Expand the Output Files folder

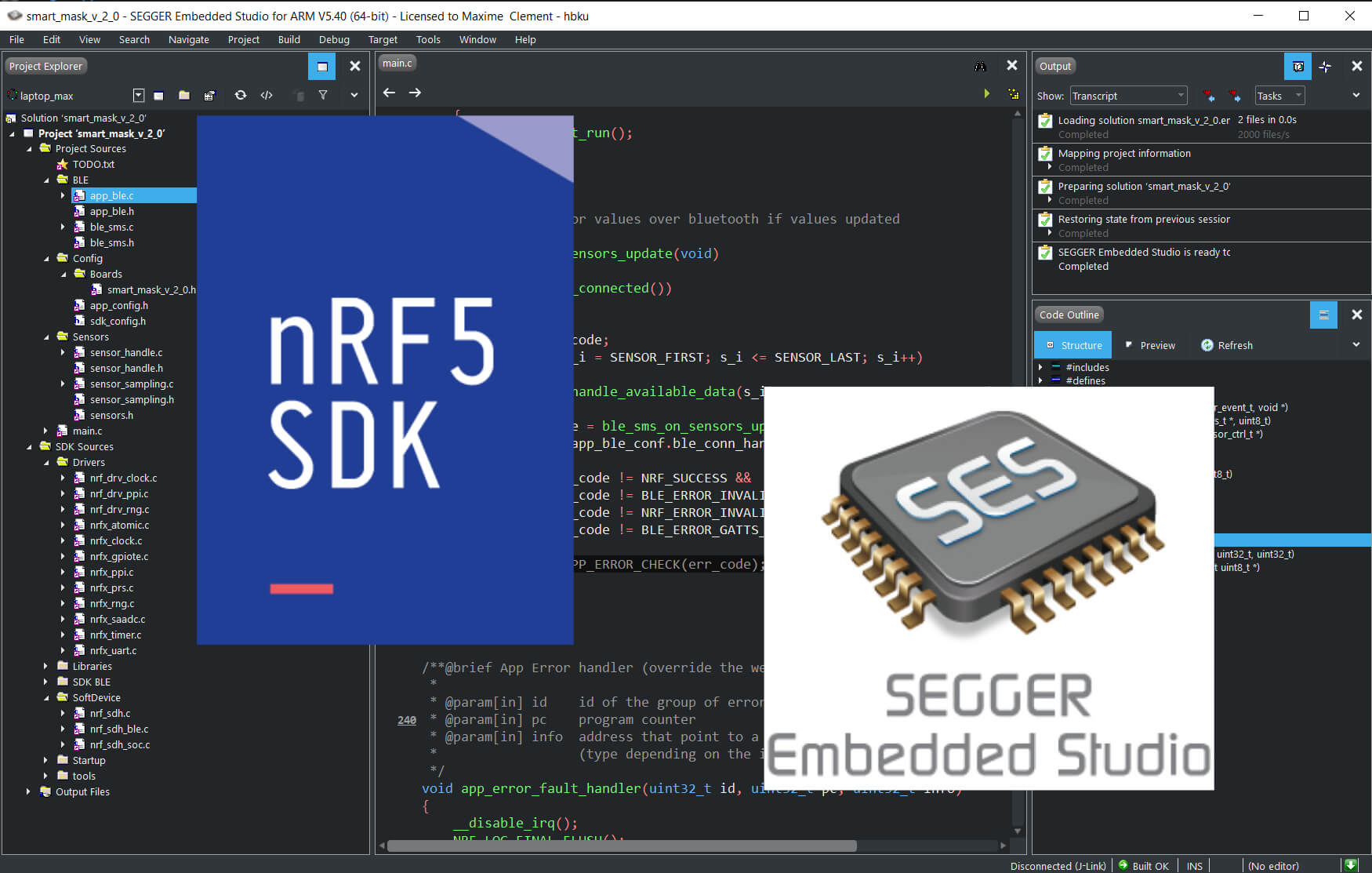(x=28, y=792)
